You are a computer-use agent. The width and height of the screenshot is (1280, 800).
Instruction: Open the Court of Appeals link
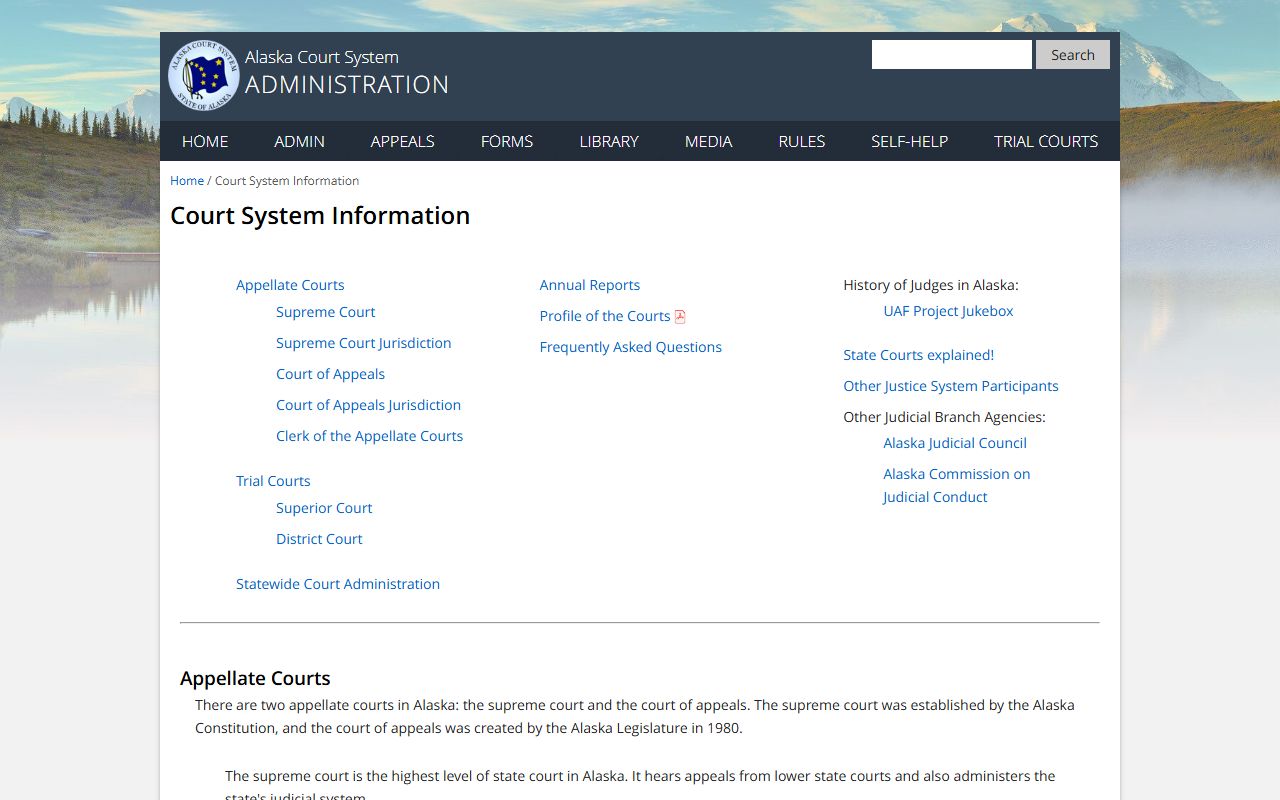331,374
